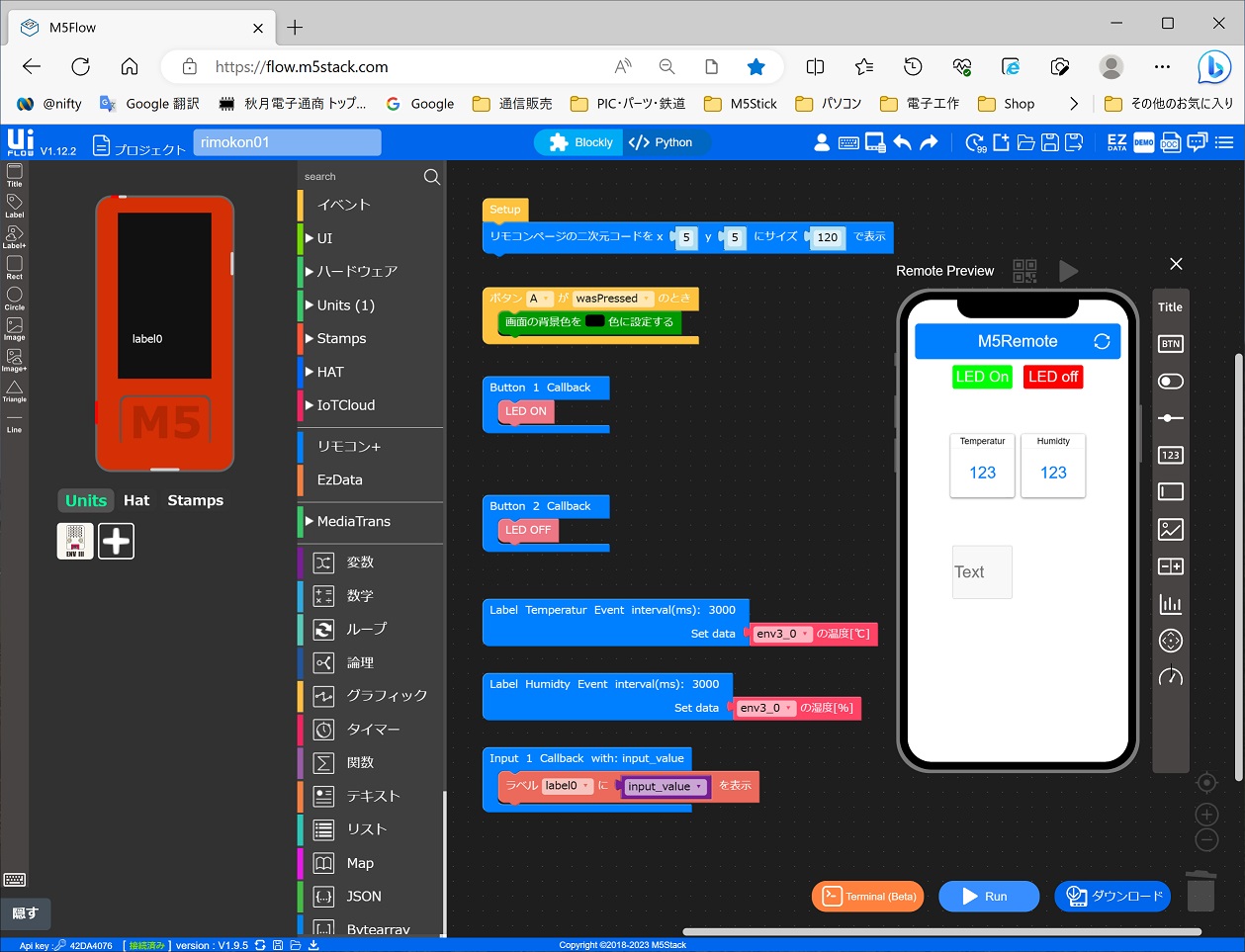Image resolution: width=1245 pixels, height=952 pixels.
Task: Add the switch toggle widget to the remote
Action: point(1170,382)
